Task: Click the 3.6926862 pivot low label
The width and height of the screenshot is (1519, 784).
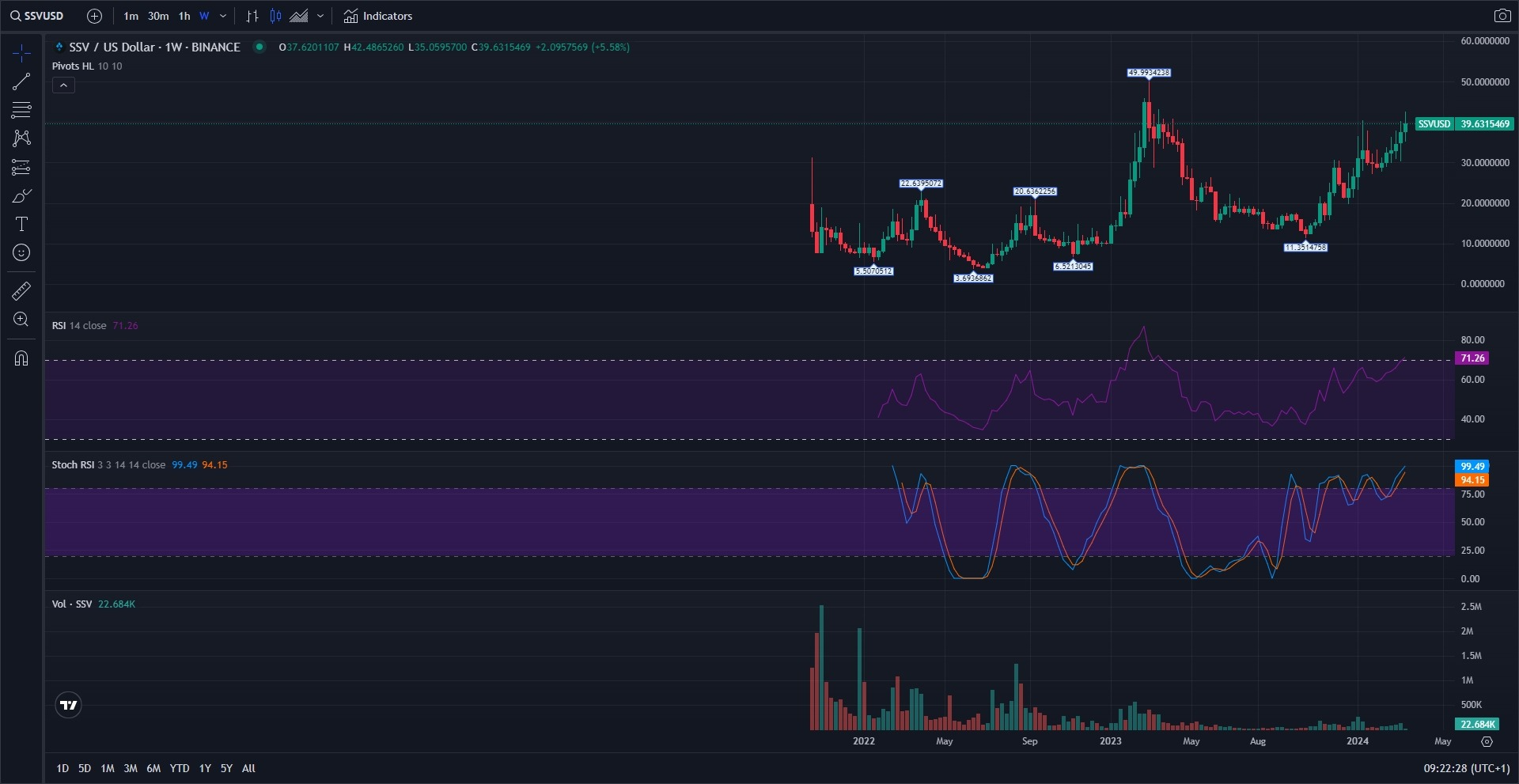Action: click(973, 278)
